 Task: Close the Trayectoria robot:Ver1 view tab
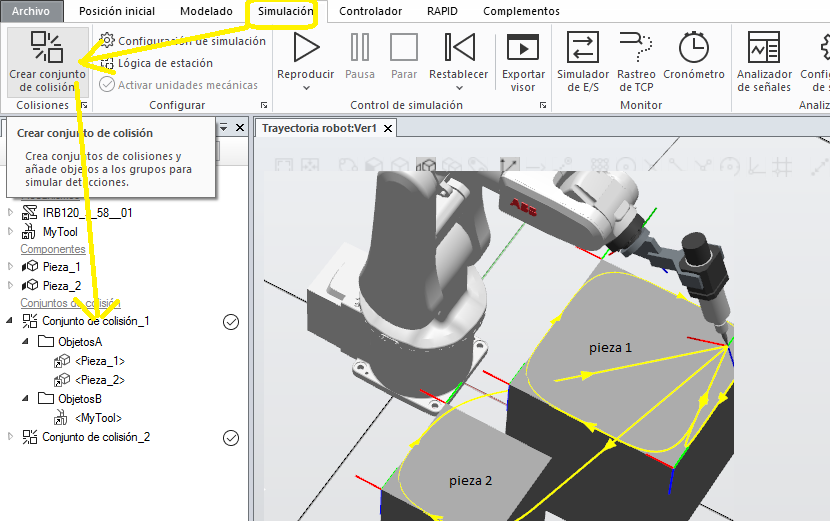pyautogui.click(x=388, y=128)
